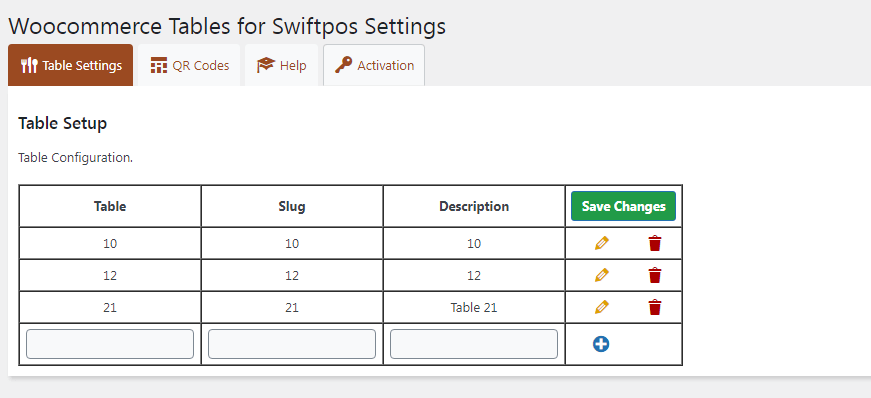Screen dimensions: 871x398
Task: Click the Woocommerce Tables for Swiftpos Settings title
Action: [227, 26]
